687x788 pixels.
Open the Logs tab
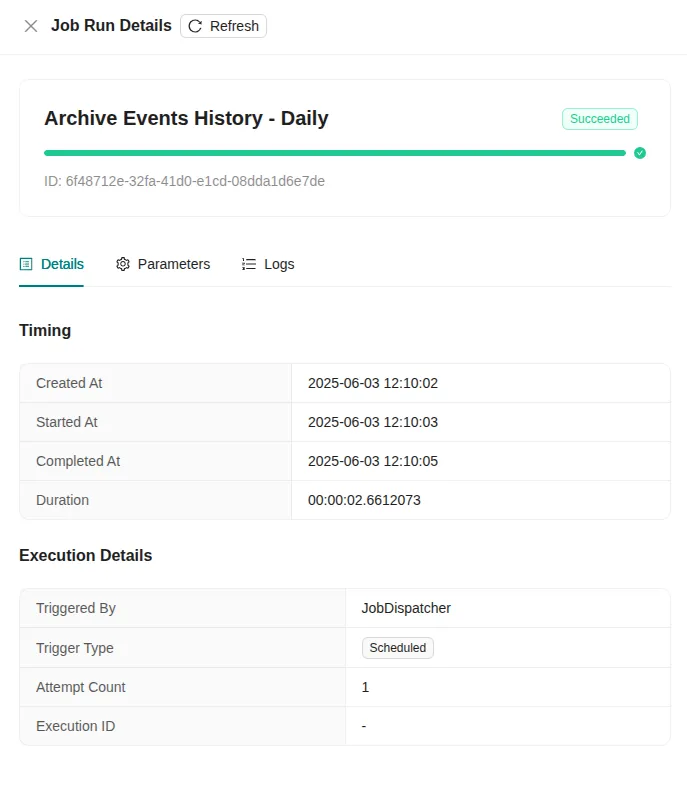point(268,264)
